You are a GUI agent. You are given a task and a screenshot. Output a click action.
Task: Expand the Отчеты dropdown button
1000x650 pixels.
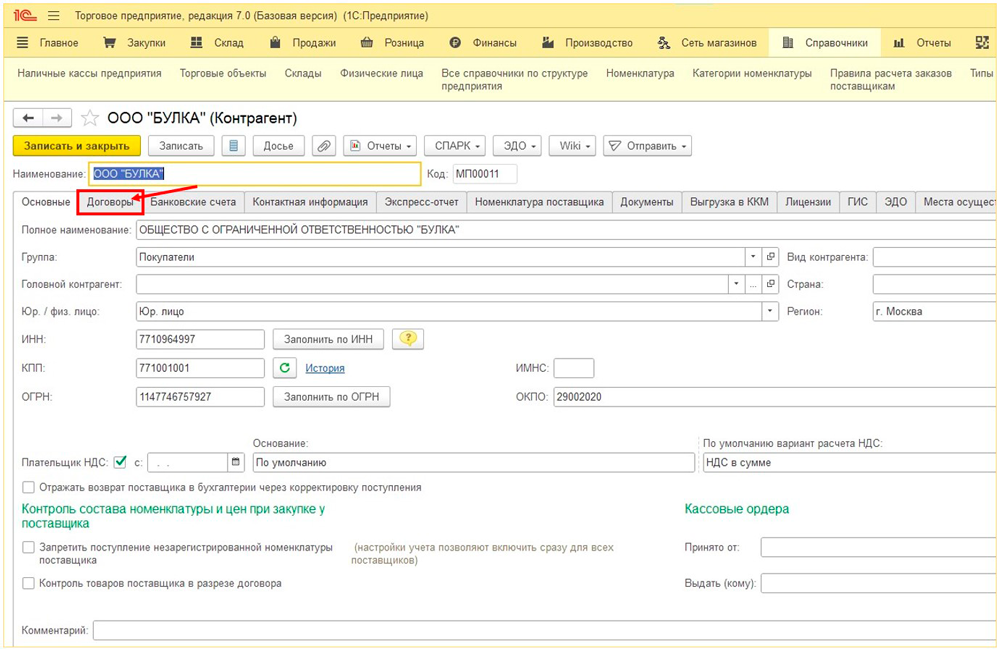380,146
